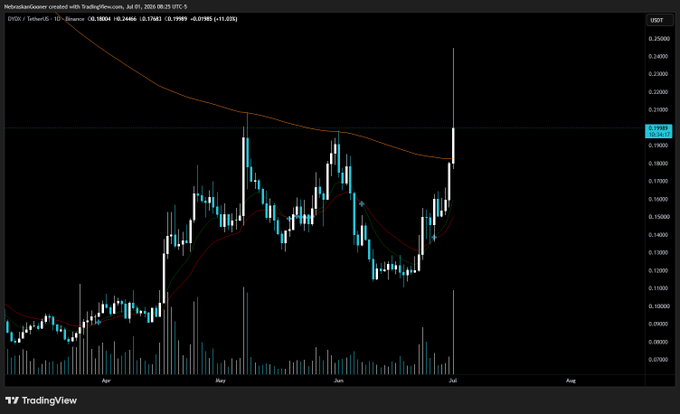680x414 pixels.
Task: Click the open value O0.18004
Action: coord(99,19)
